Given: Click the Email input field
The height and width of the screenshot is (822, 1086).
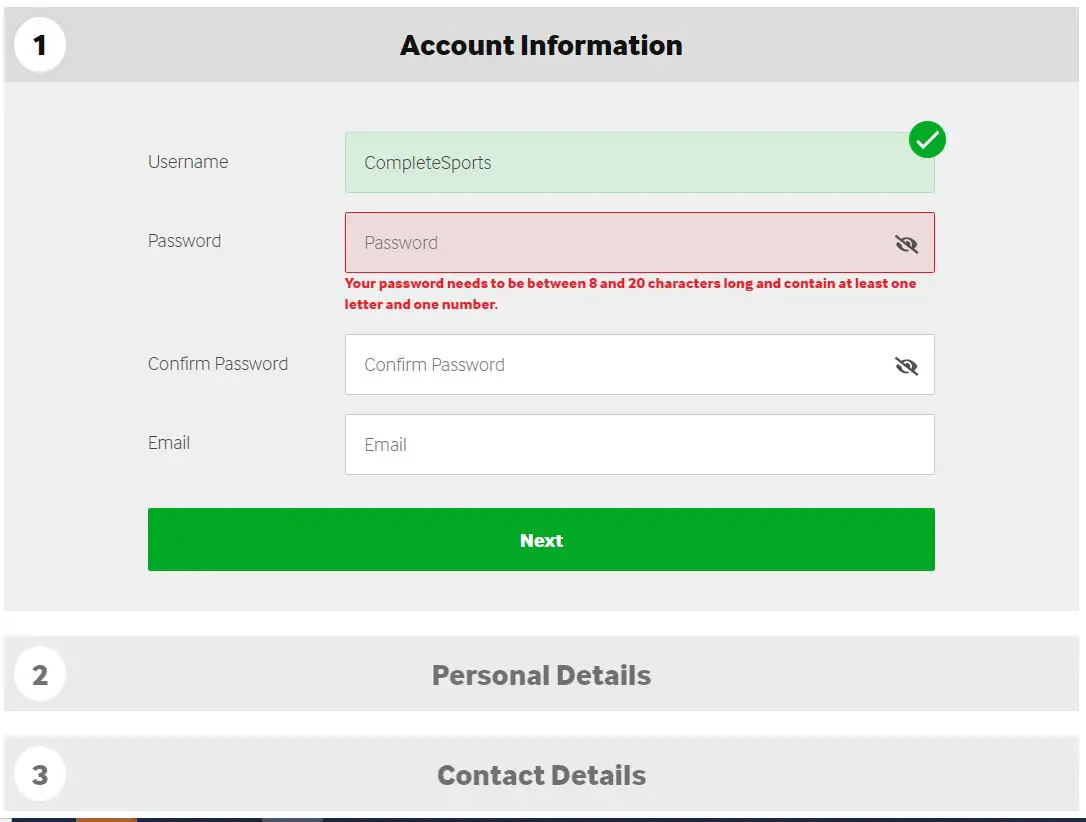Looking at the screenshot, I should (640, 445).
